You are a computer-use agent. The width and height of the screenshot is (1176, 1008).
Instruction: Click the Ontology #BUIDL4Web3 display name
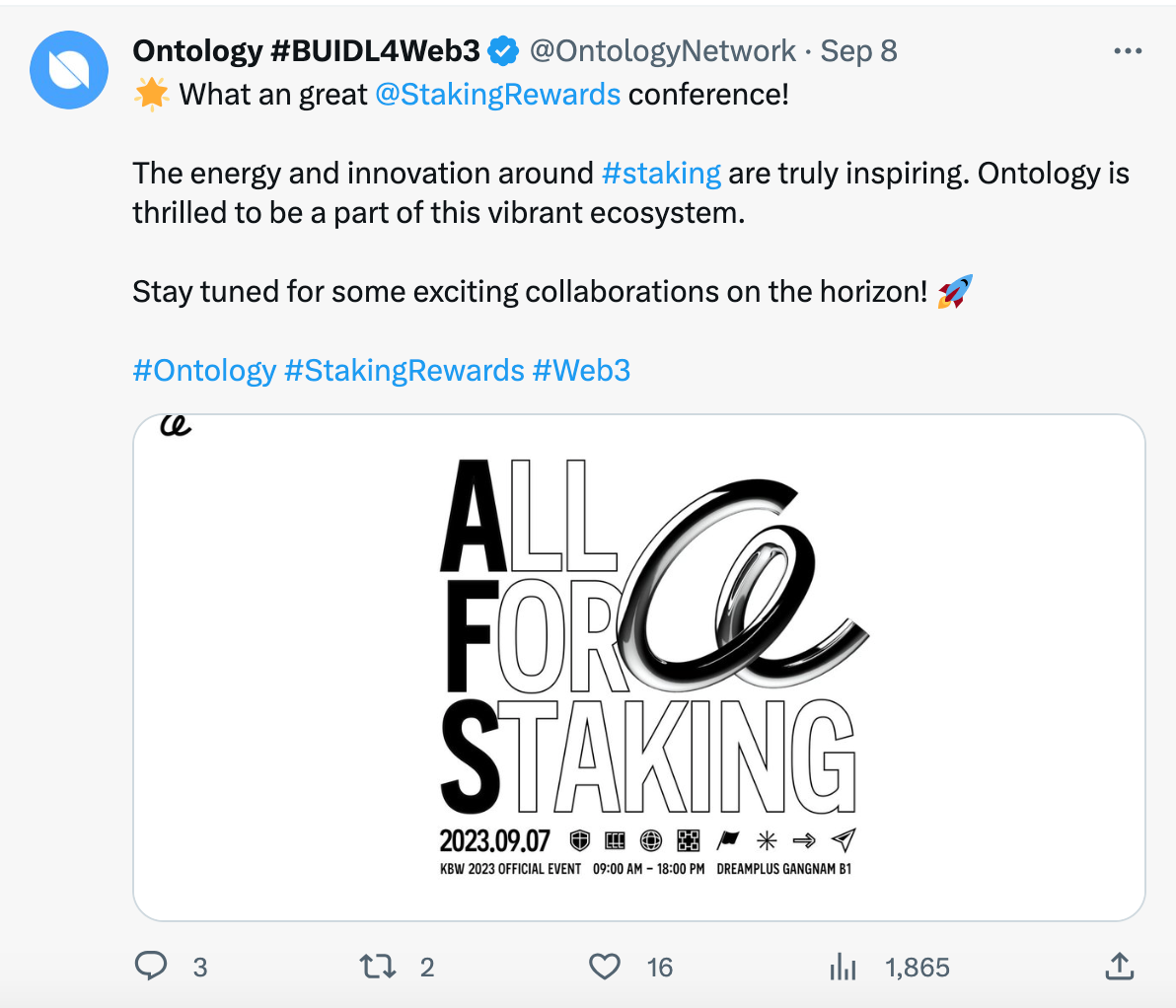coord(306,50)
